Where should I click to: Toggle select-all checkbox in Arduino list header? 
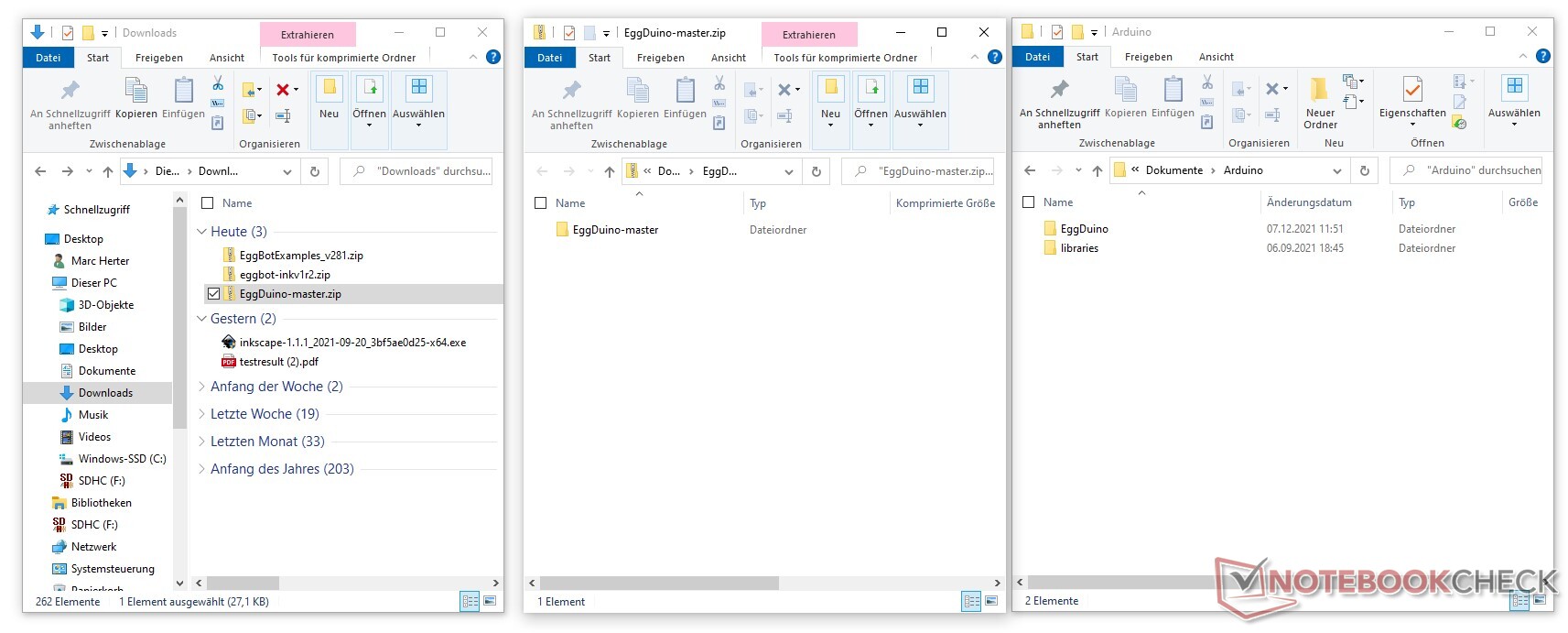(1028, 202)
